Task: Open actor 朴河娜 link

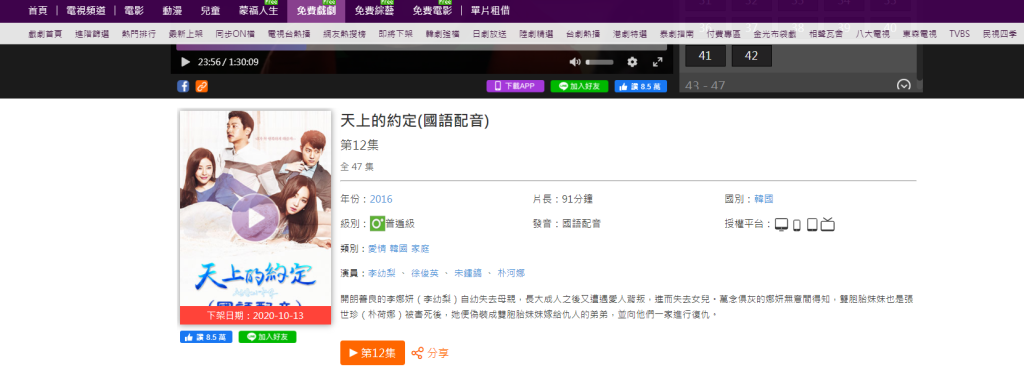Action: point(511,273)
